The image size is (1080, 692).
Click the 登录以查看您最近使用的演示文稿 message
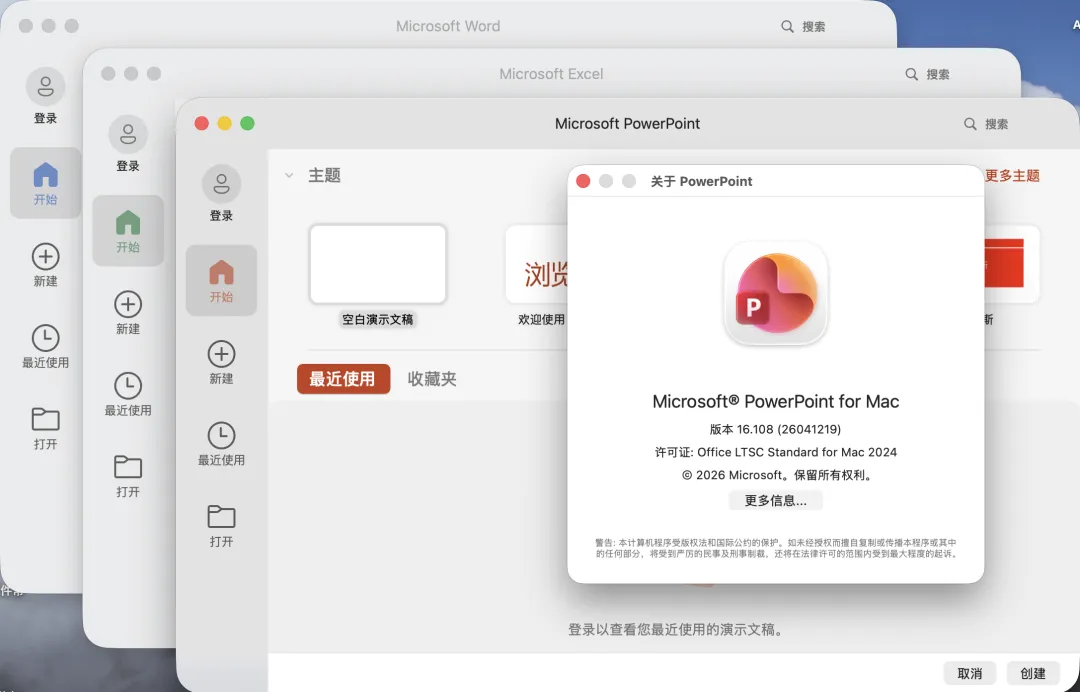pyautogui.click(x=675, y=629)
